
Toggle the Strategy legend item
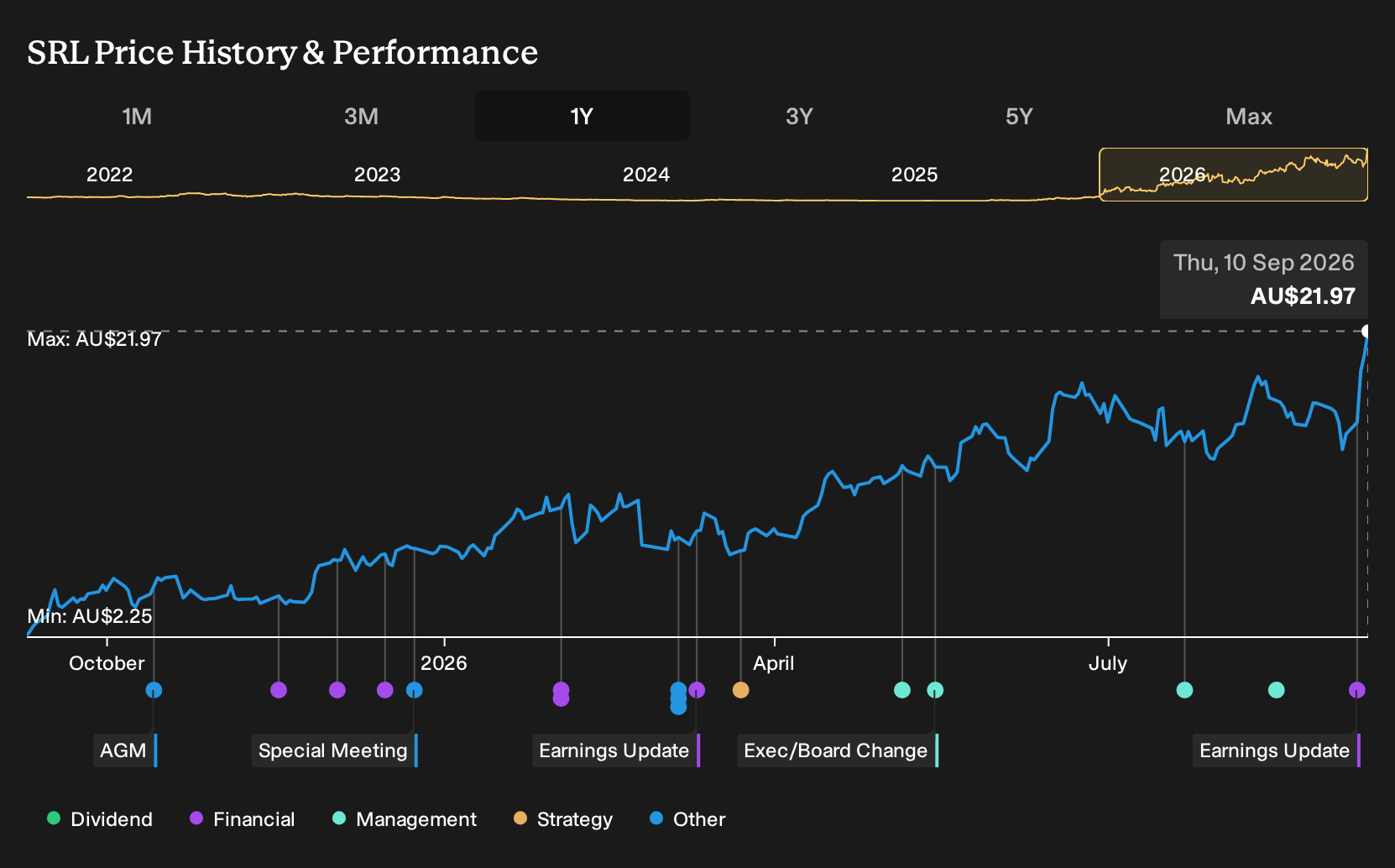563,819
